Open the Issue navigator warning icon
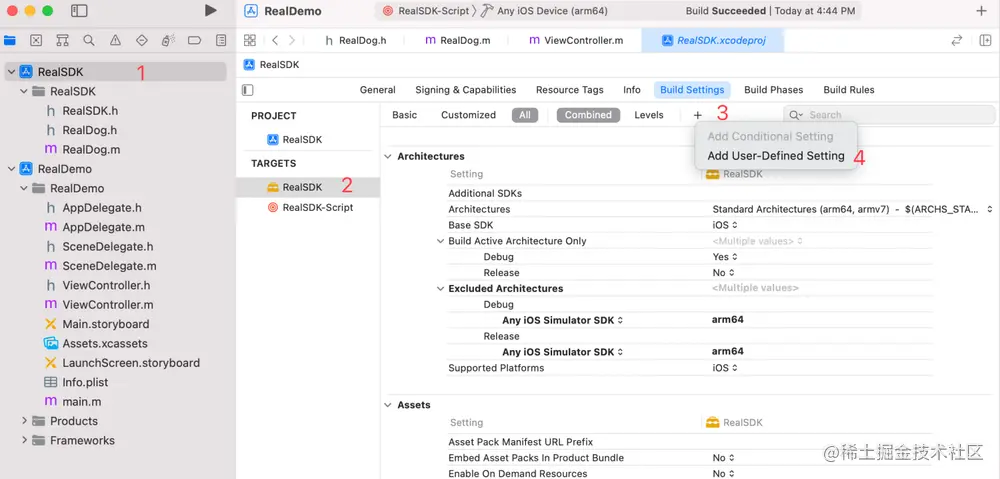 (x=115, y=41)
